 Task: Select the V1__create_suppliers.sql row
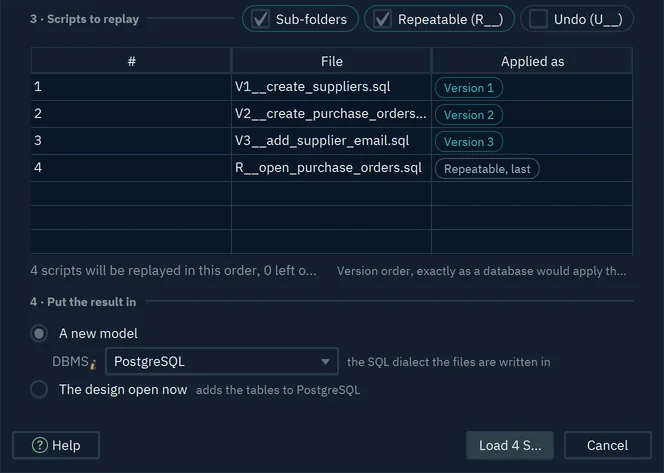pos(332,87)
